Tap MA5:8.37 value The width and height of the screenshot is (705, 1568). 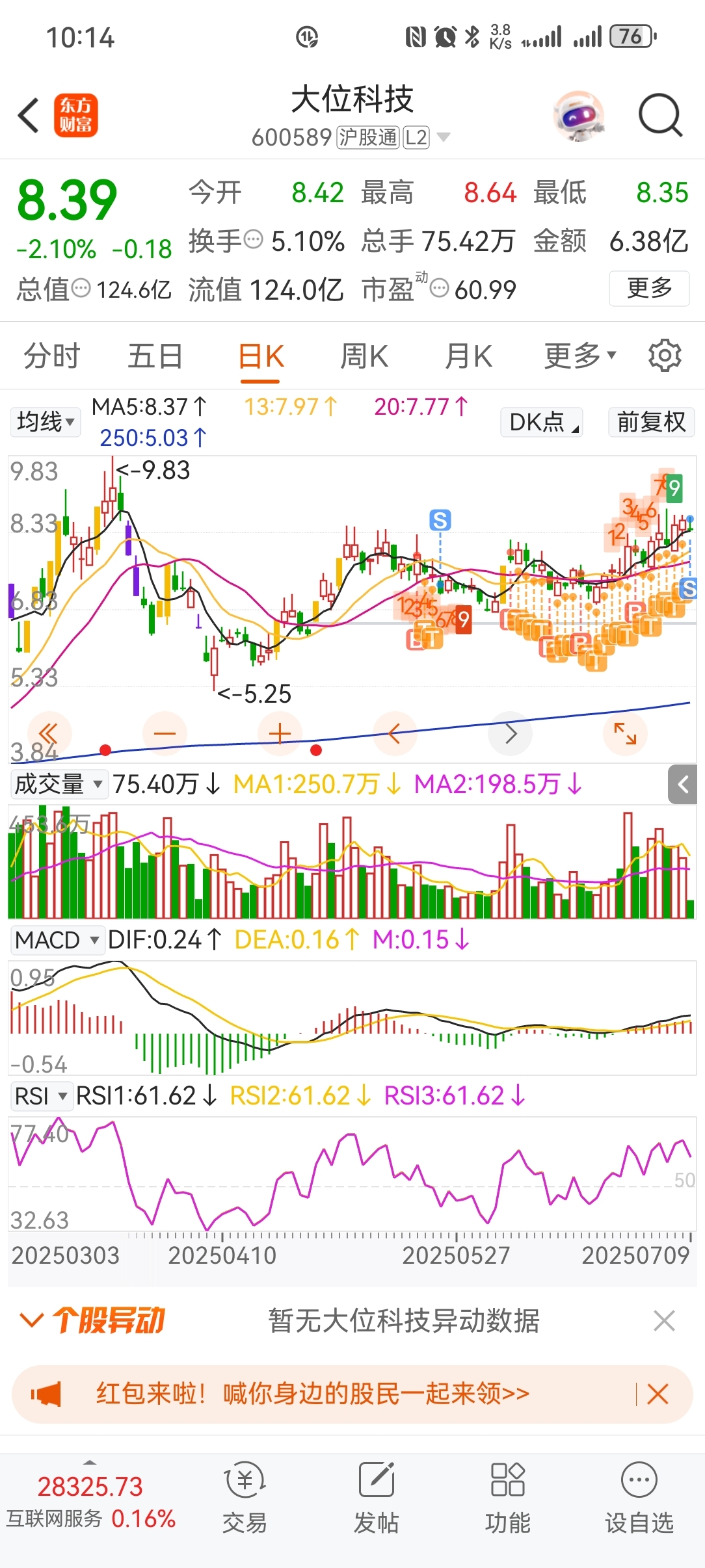149,407
